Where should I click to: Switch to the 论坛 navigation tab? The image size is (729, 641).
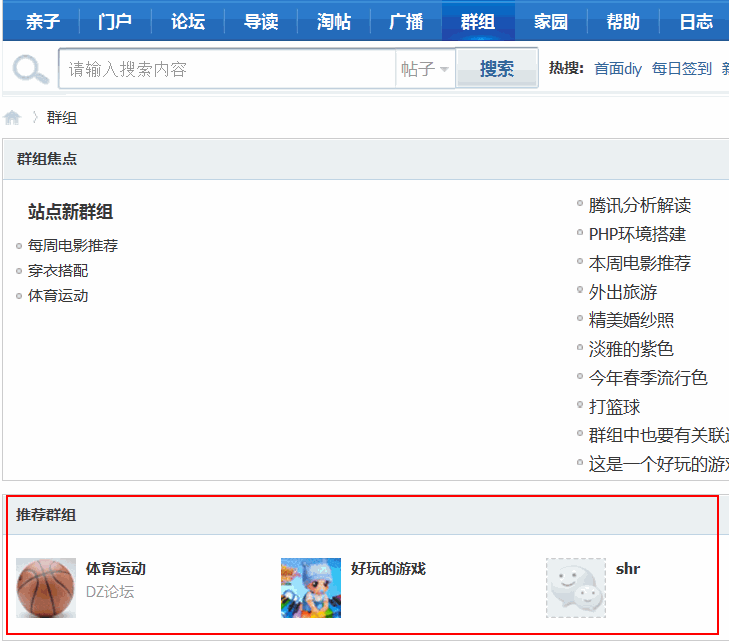pos(188,21)
